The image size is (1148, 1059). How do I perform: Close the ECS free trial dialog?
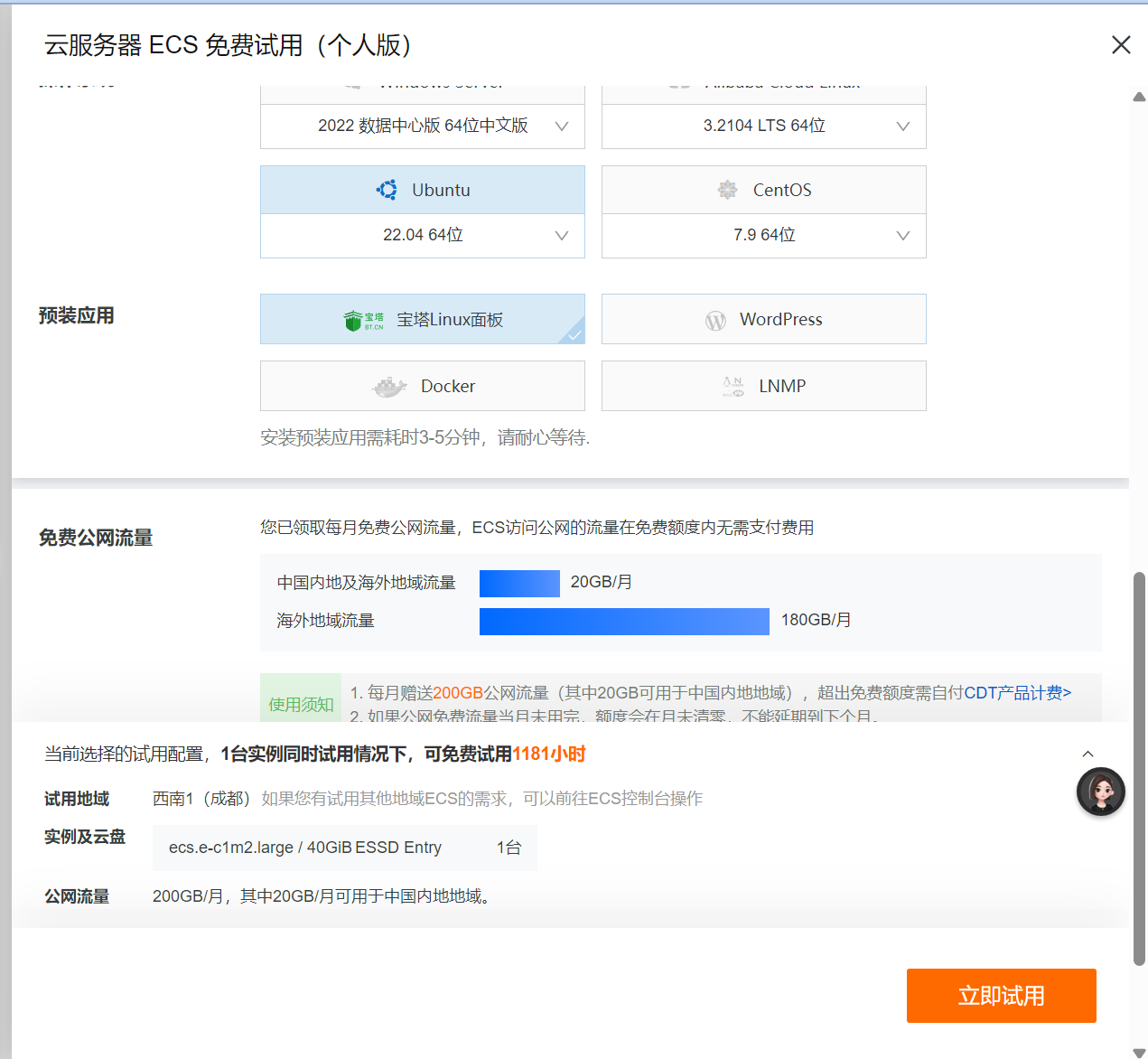(1121, 45)
